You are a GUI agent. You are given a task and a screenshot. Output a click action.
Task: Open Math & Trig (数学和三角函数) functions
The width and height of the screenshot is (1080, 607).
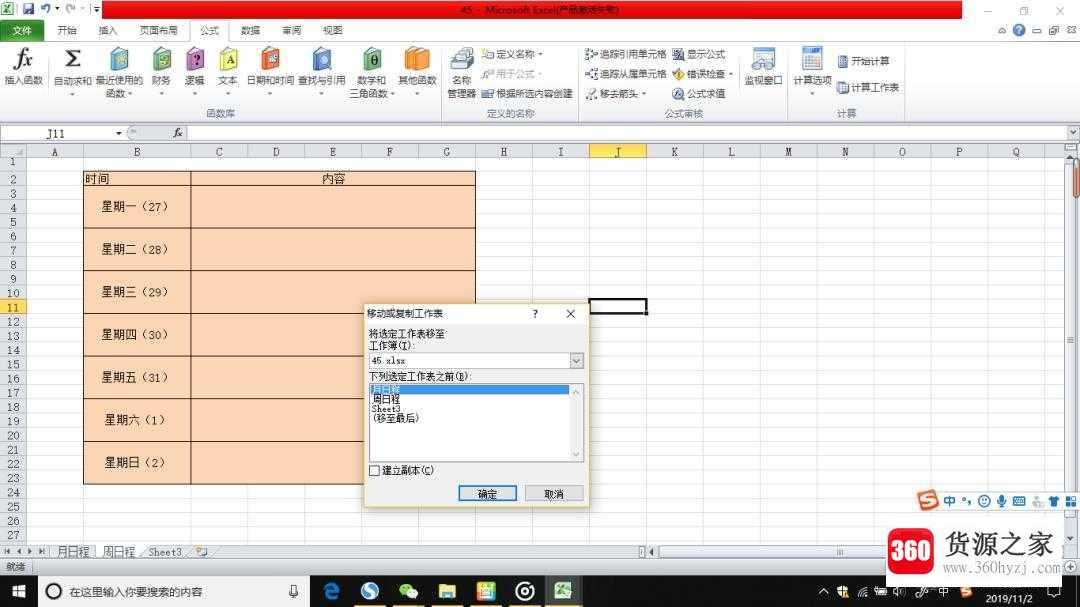click(x=372, y=72)
